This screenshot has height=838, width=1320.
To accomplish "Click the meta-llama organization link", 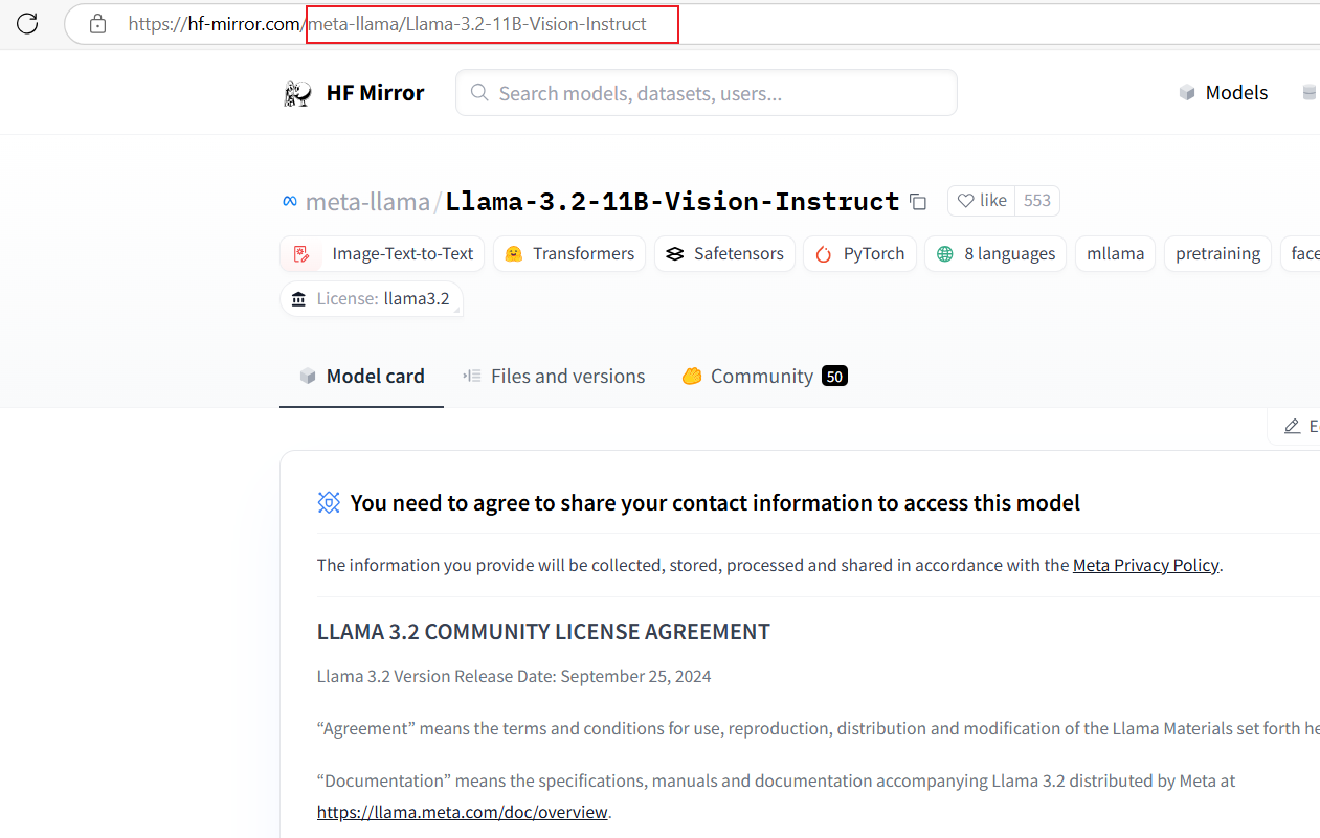I will coord(367,202).
